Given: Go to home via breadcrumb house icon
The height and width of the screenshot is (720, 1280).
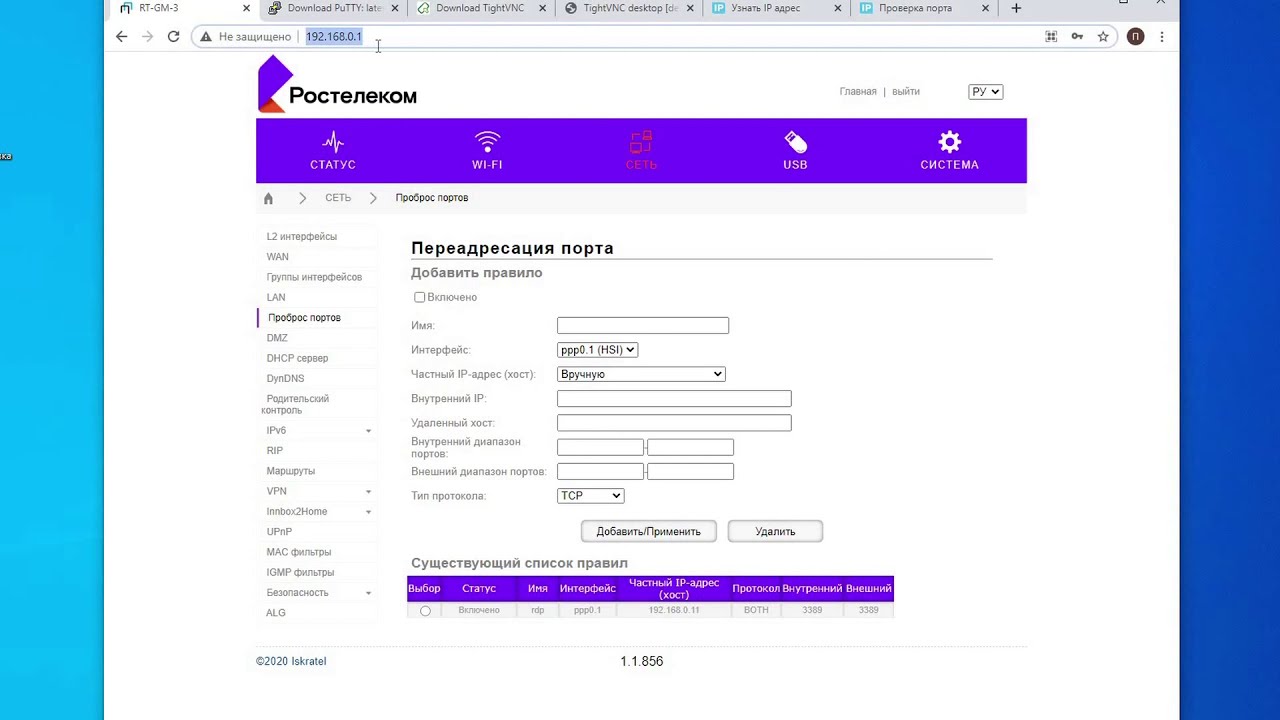Looking at the screenshot, I should [x=268, y=198].
